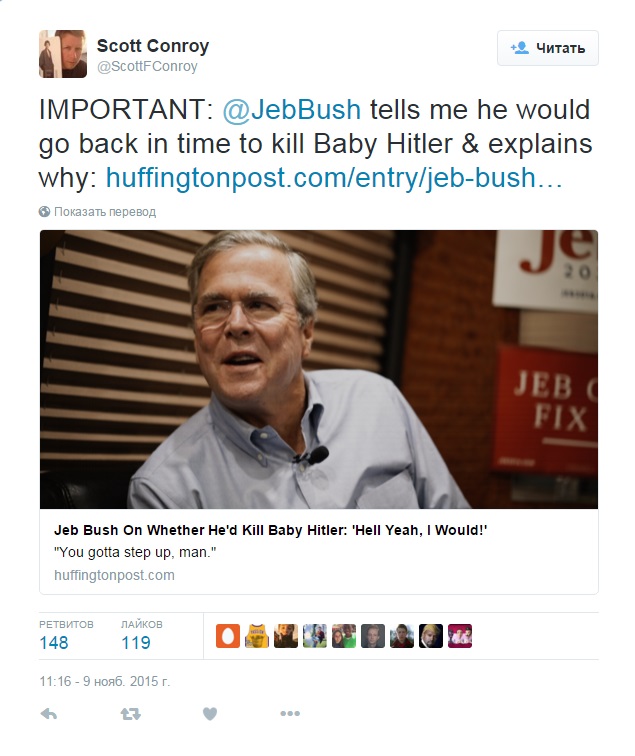Click the Читать follow button

pyautogui.click(x=548, y=47)
